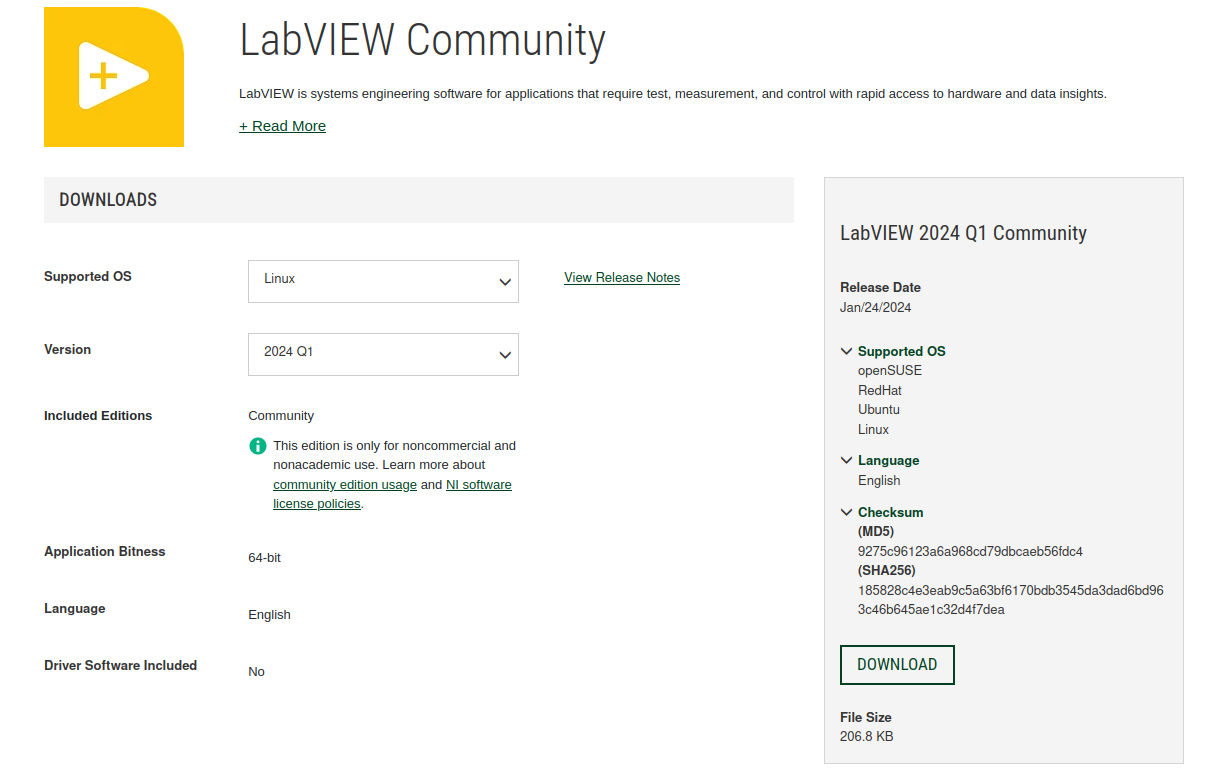Collapse the Language section in sidebar
1212x775 pixels.
[847, 460]
